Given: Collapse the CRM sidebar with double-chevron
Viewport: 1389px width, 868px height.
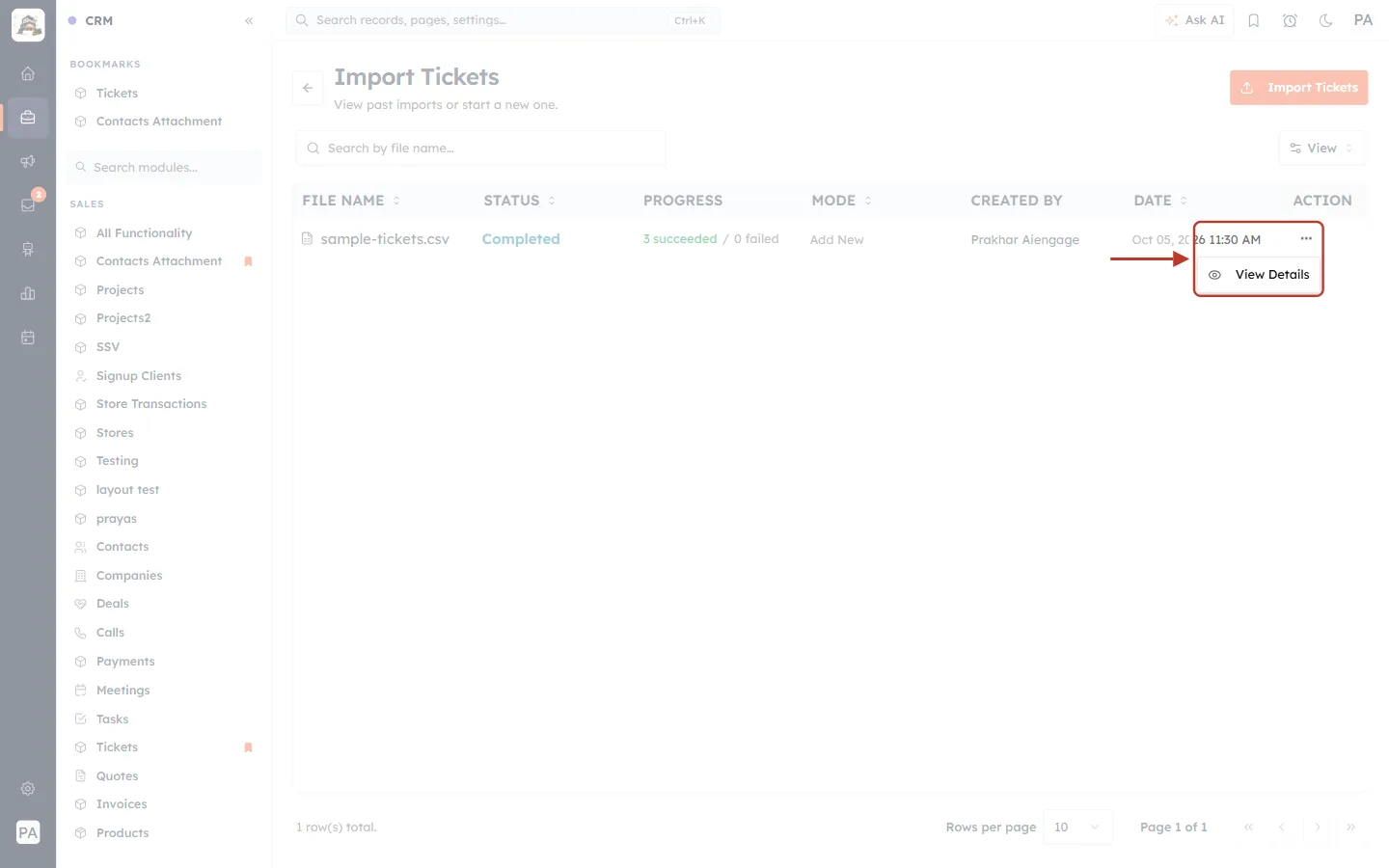Looking at the screenshot, I should click(x=249, y=20).
